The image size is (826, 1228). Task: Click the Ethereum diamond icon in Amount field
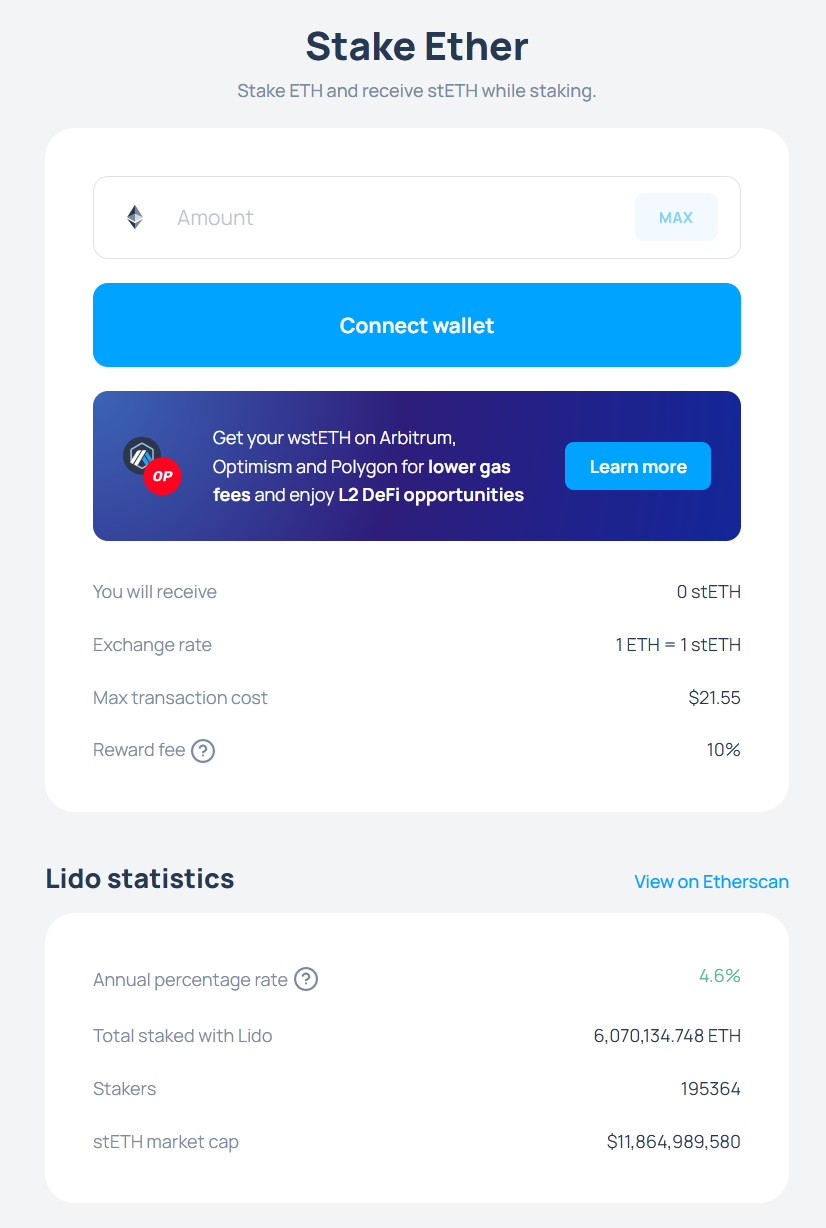tap(135, 217)
